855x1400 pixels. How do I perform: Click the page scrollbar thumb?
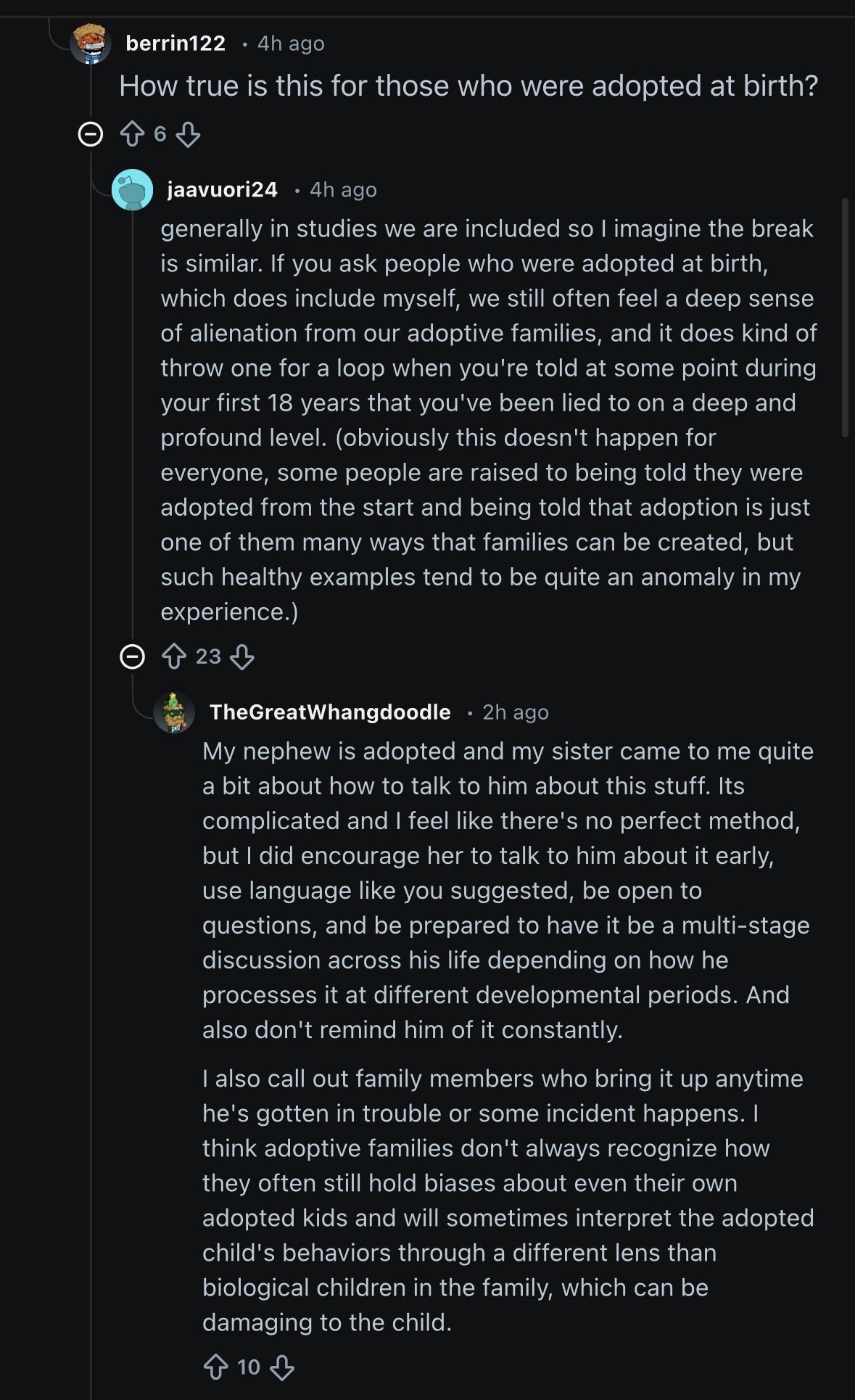tap(845, 318)
